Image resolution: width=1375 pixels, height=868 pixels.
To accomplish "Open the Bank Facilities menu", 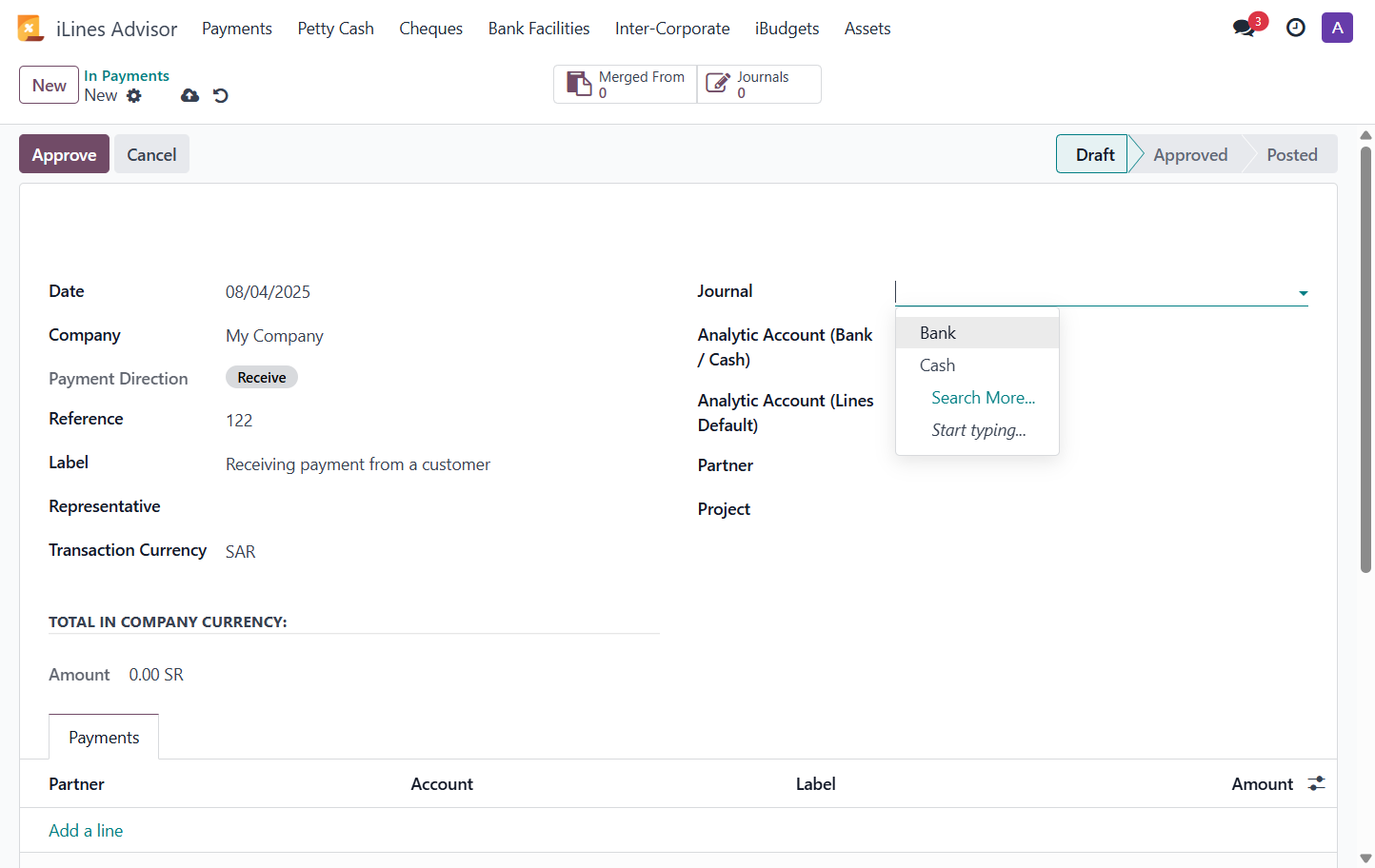I will tap(539, 29).
